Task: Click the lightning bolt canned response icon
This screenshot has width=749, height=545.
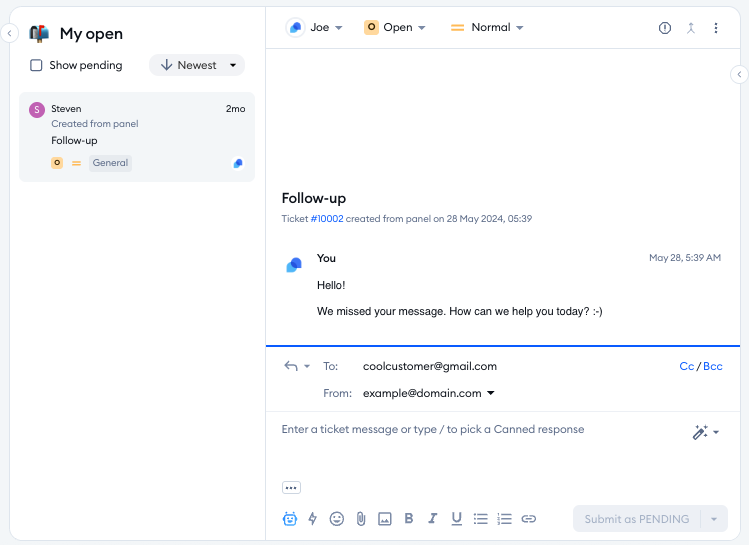Action: (x=312, y=519)
